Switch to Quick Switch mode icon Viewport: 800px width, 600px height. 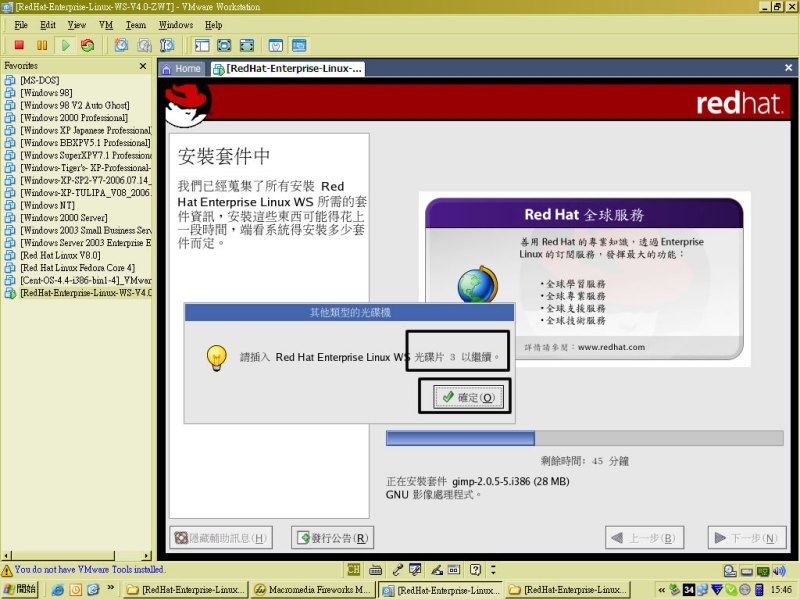pos(224,45)
